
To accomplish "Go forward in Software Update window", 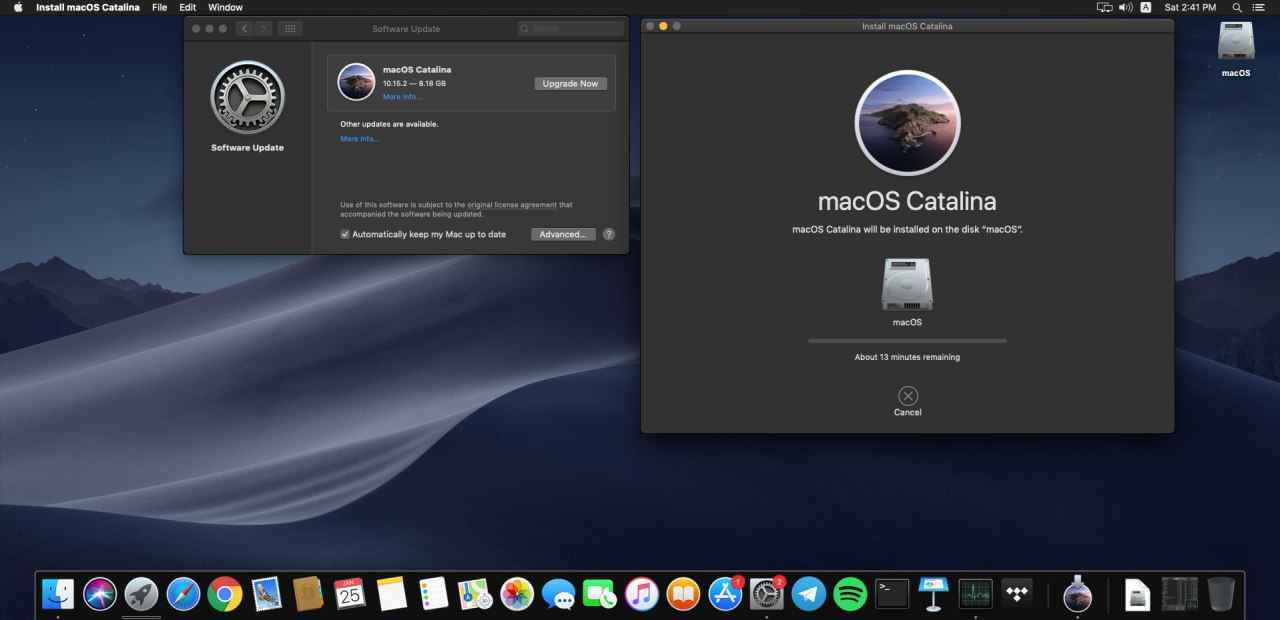I will (x=262, y=29).
